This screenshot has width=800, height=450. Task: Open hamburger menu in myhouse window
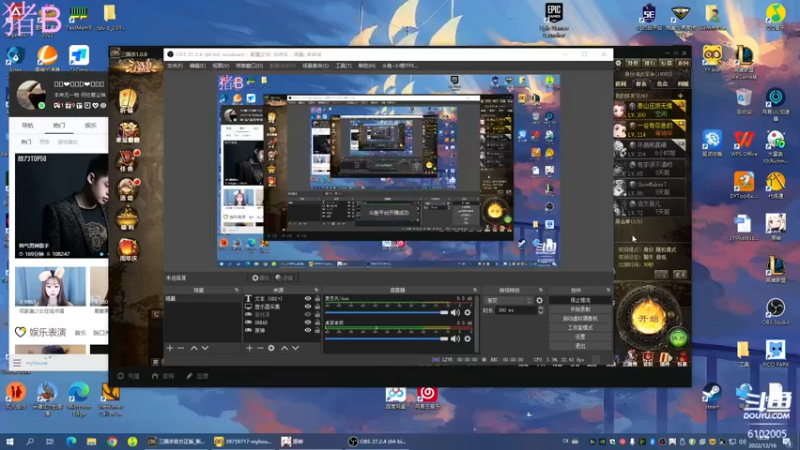pos(17,363)
